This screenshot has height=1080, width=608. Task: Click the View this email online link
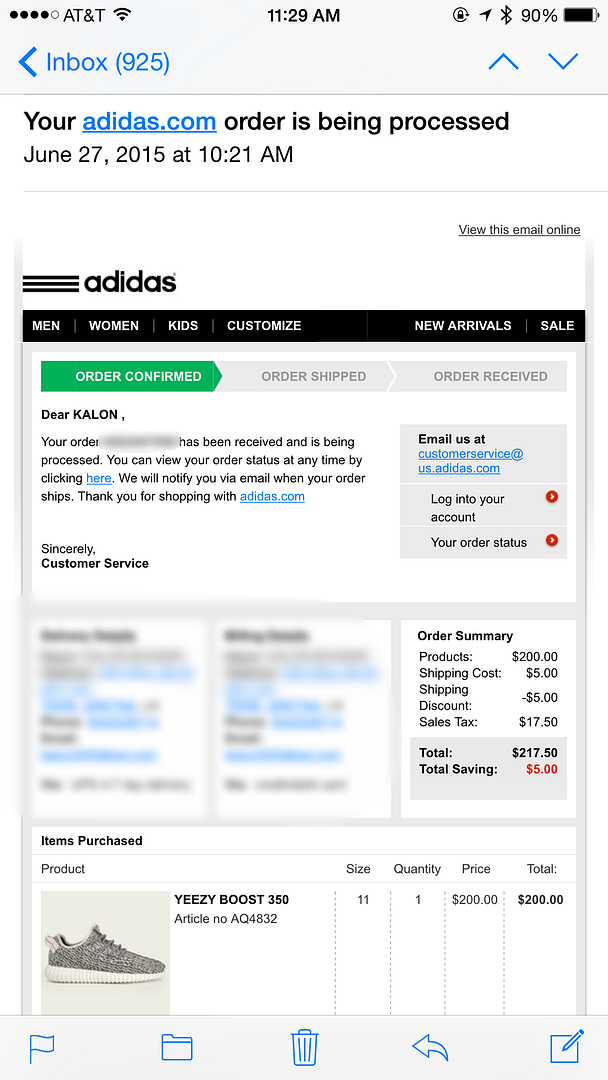tap(519, 230)
